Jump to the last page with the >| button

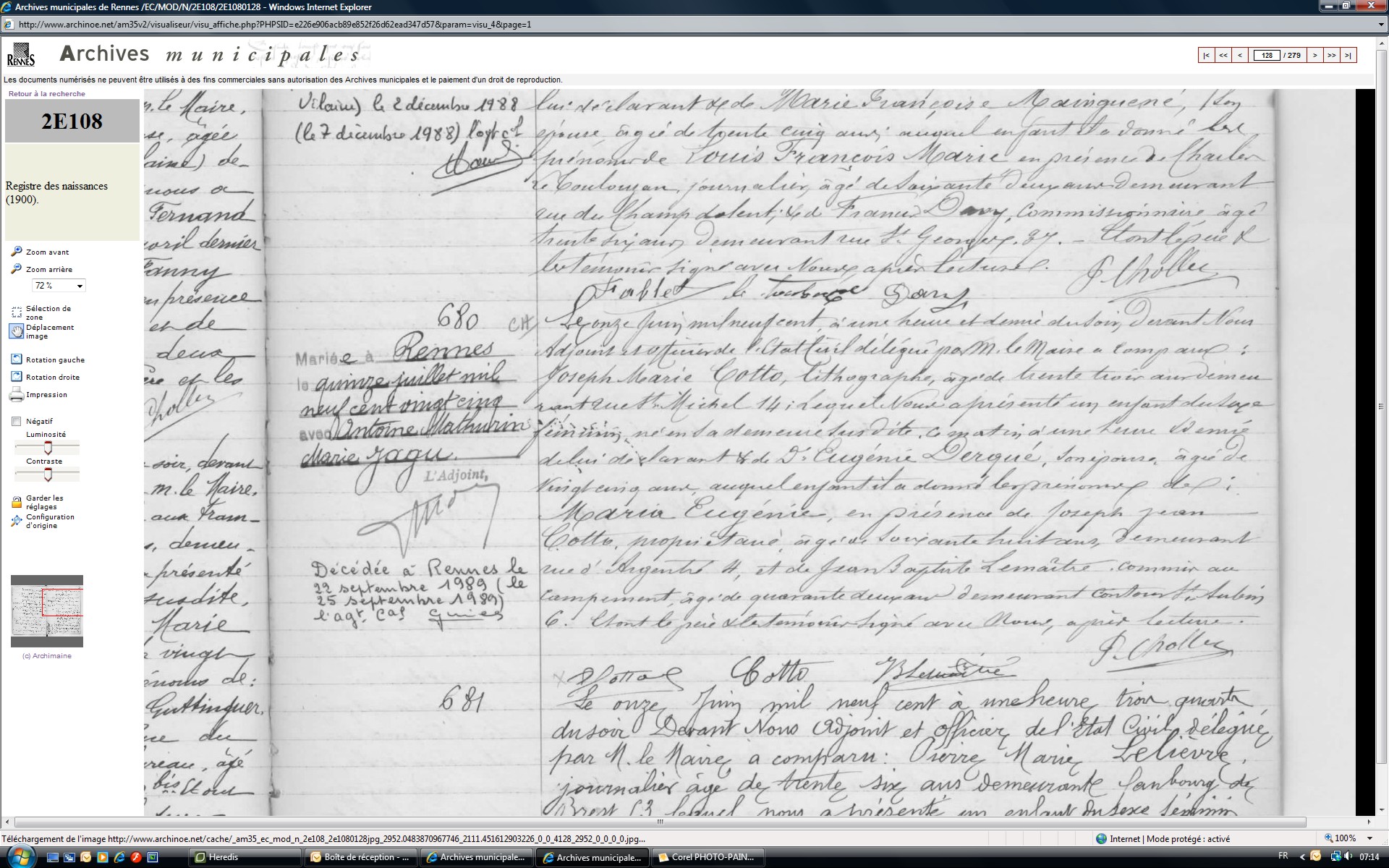pos(1348,55)
